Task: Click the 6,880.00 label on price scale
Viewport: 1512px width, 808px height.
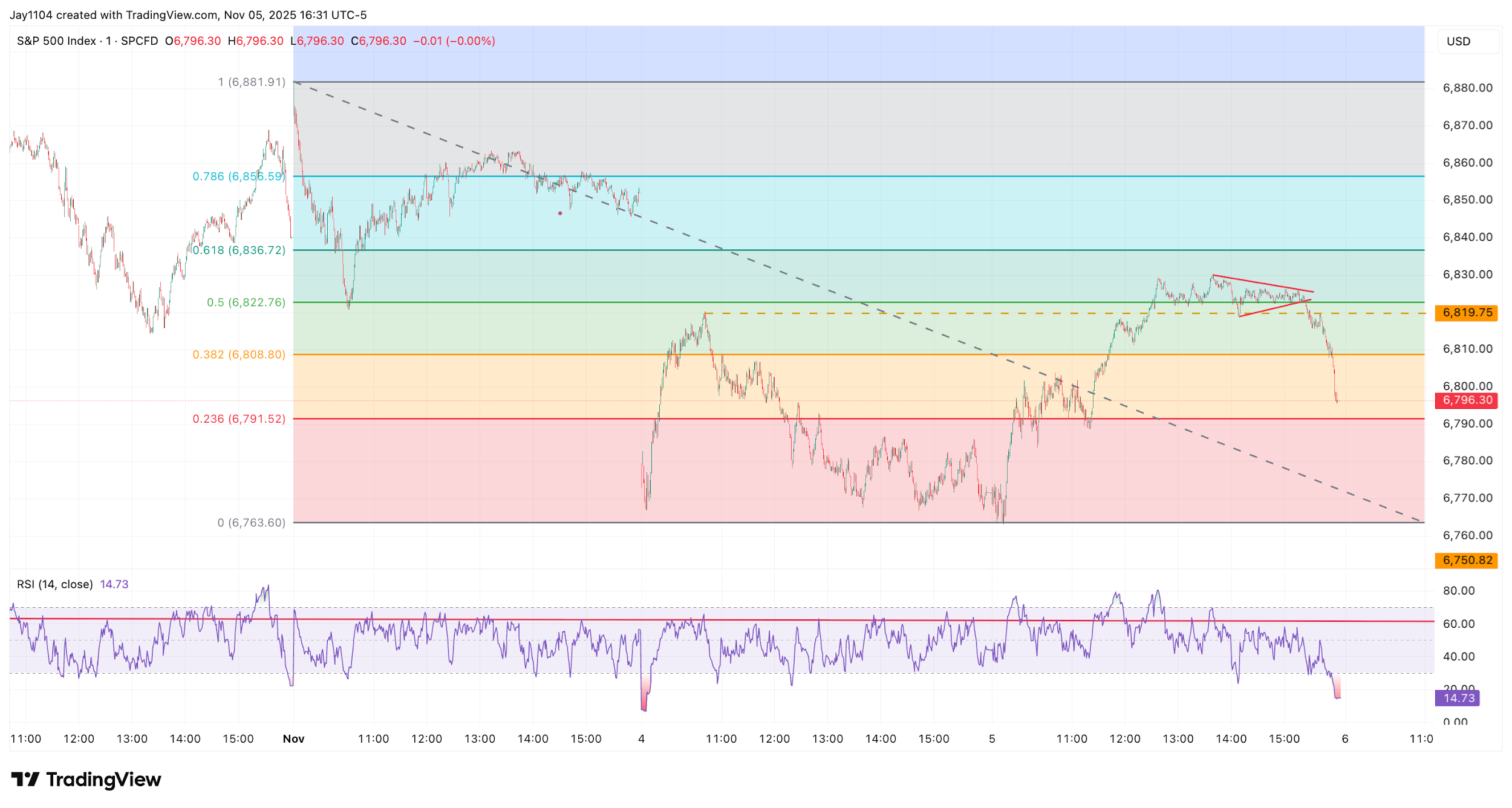Action: point(1467,88)
